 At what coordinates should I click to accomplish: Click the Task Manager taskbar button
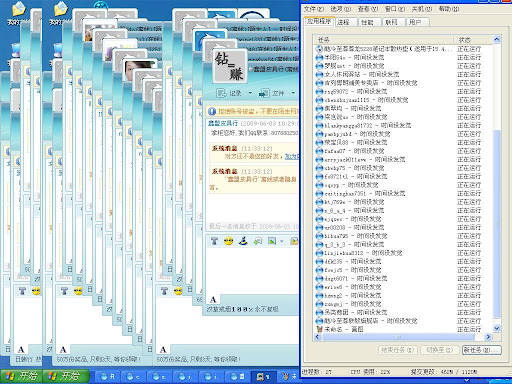tap(264, 377)
